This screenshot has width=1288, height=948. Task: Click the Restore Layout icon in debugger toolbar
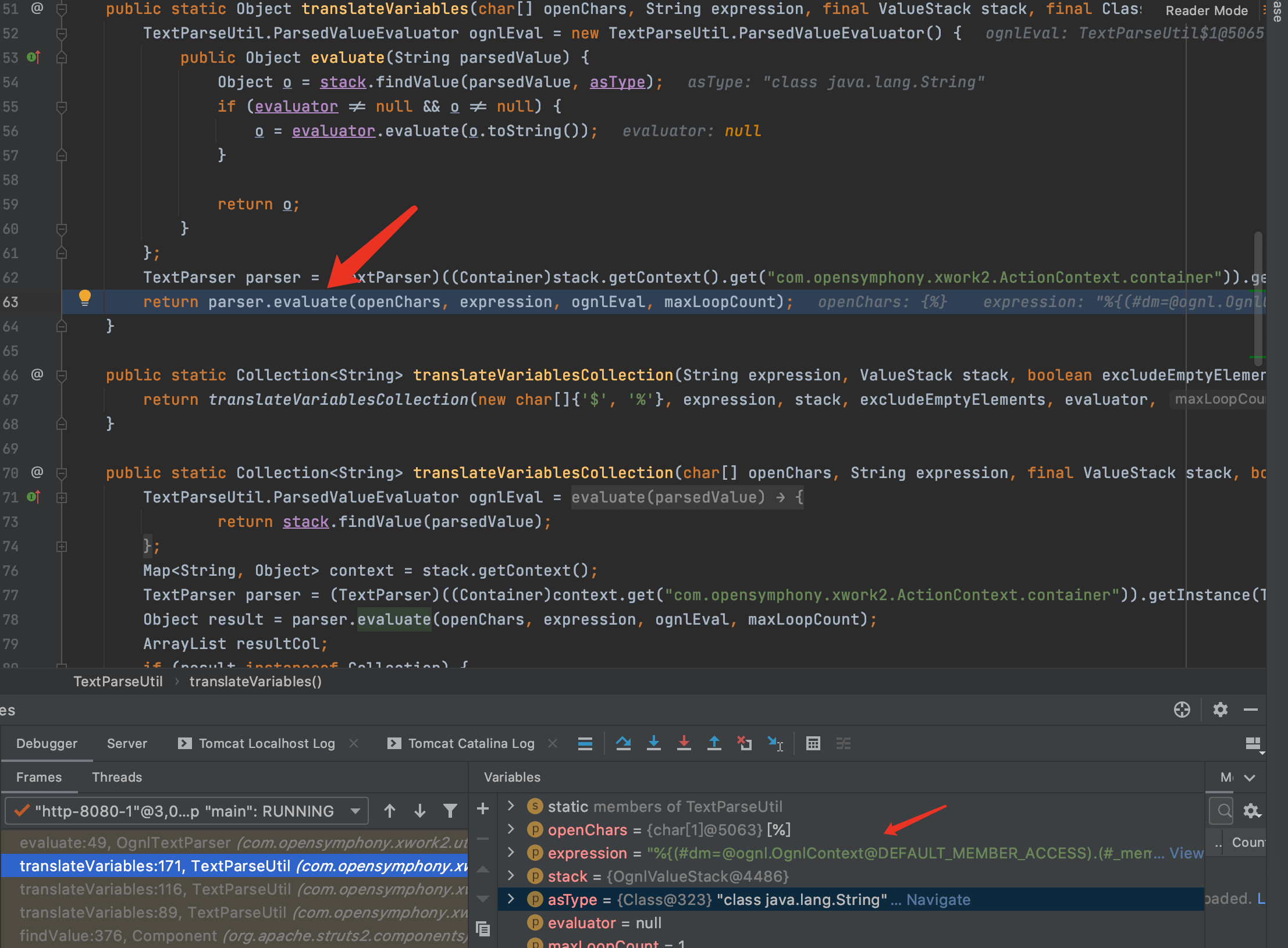point(1254,744)
